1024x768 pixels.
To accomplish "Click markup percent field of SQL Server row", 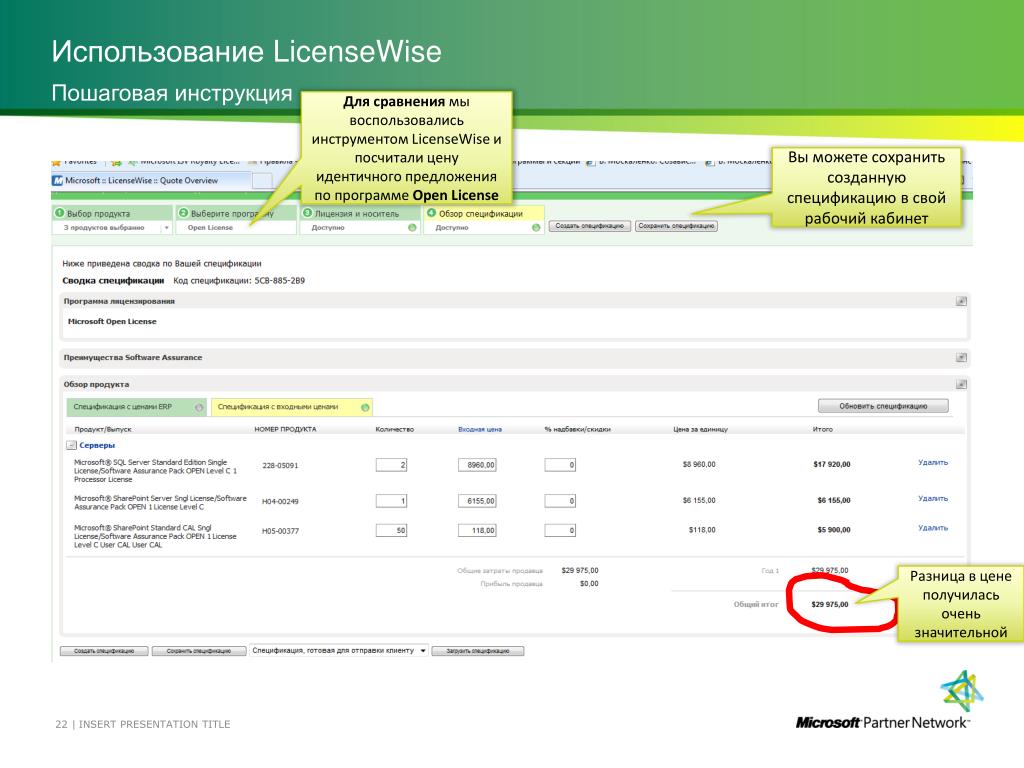I will [x=560, y=465].
